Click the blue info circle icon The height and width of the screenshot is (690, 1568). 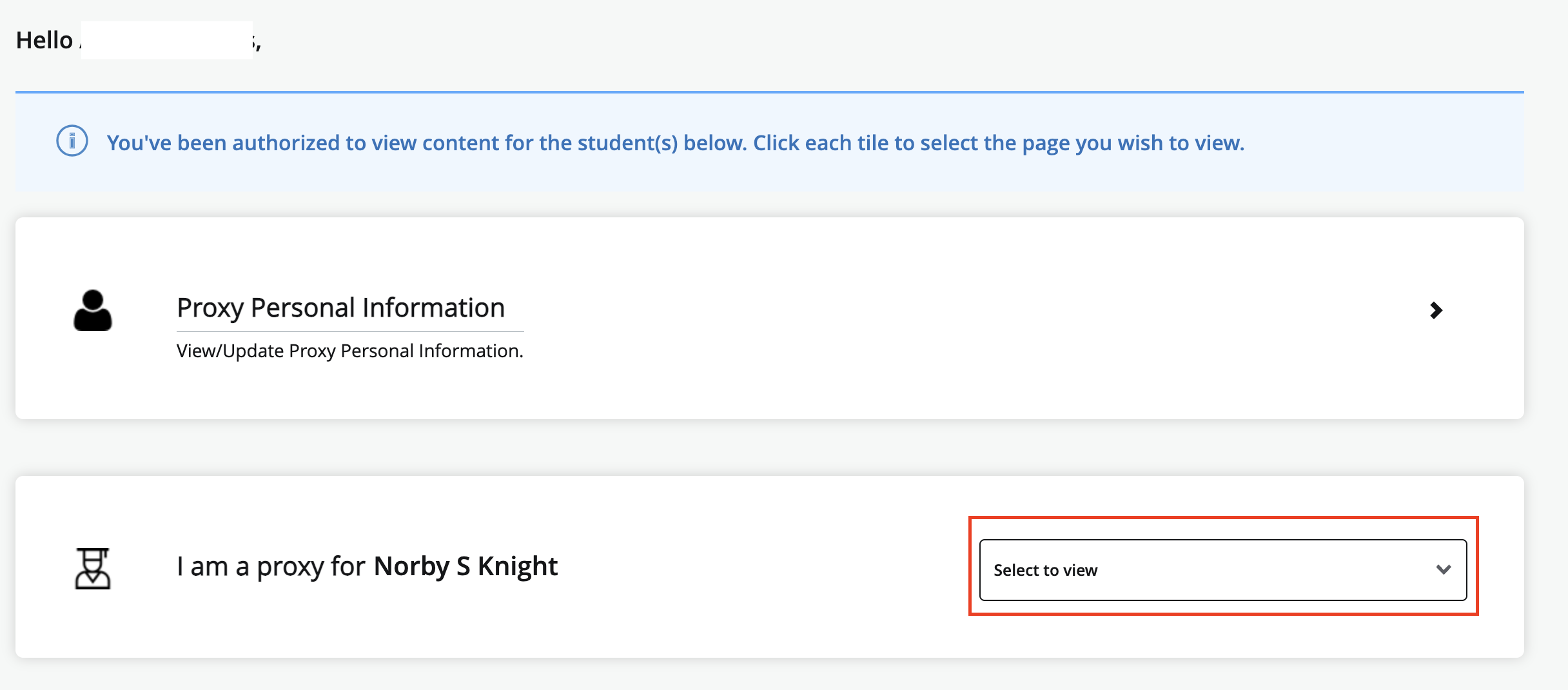[x=72, y=141]
